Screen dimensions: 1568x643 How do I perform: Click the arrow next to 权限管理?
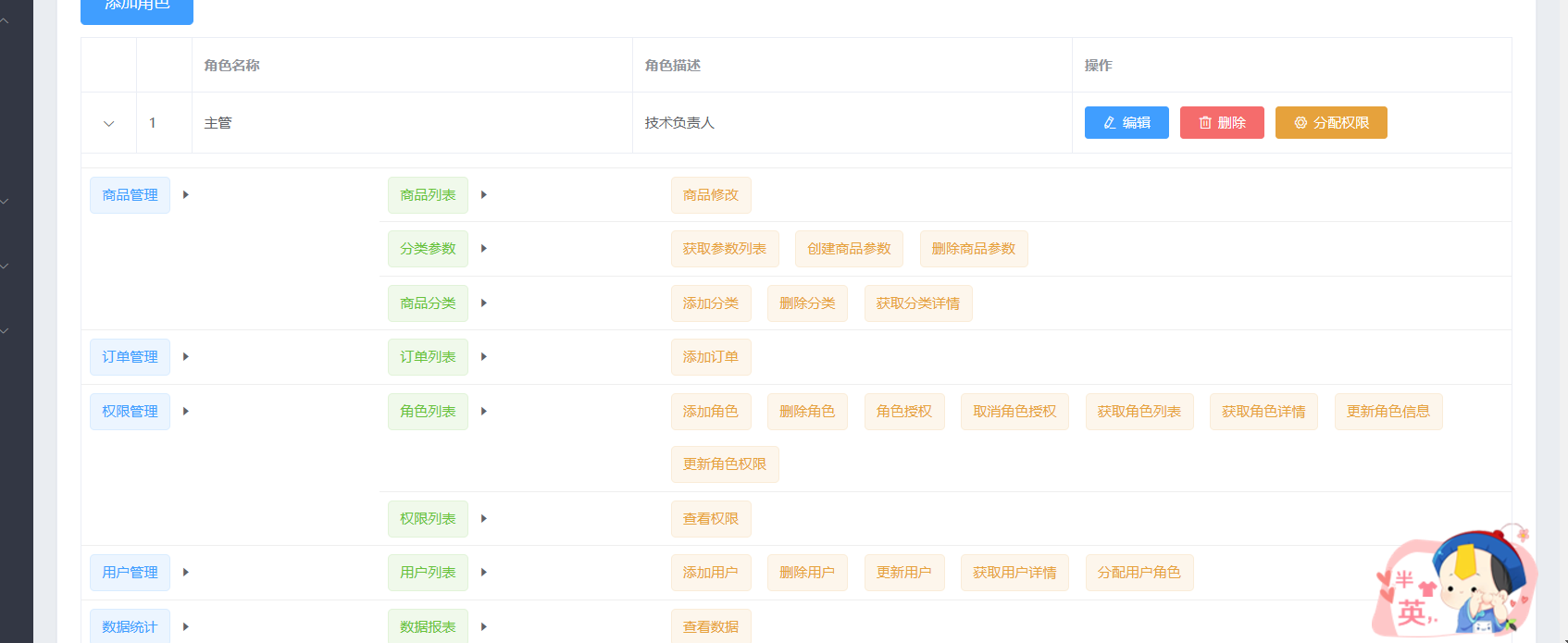tap(186, 412)
